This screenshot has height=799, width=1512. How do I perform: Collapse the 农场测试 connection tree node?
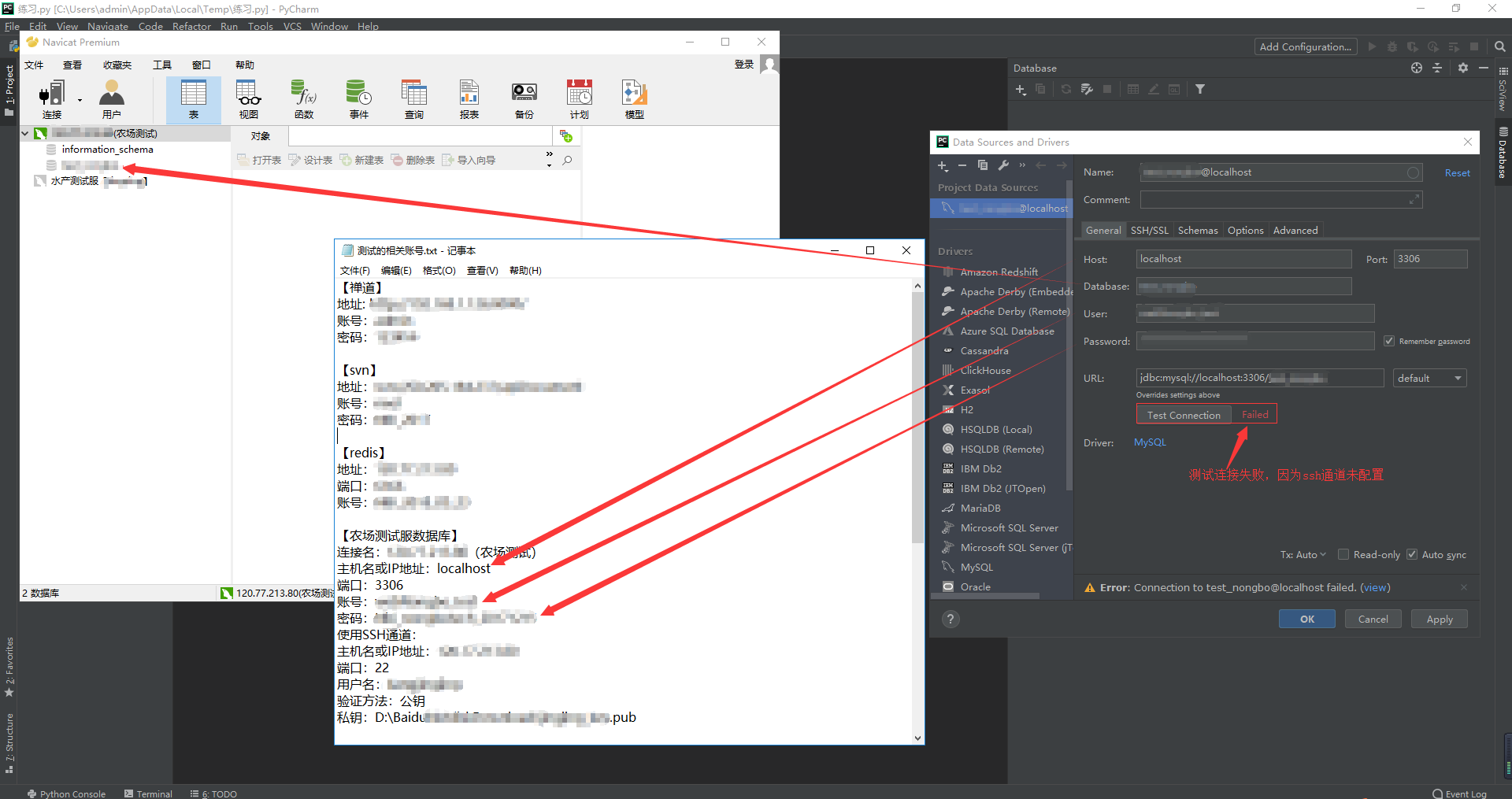pyautogui.click(x=25, y=133)
